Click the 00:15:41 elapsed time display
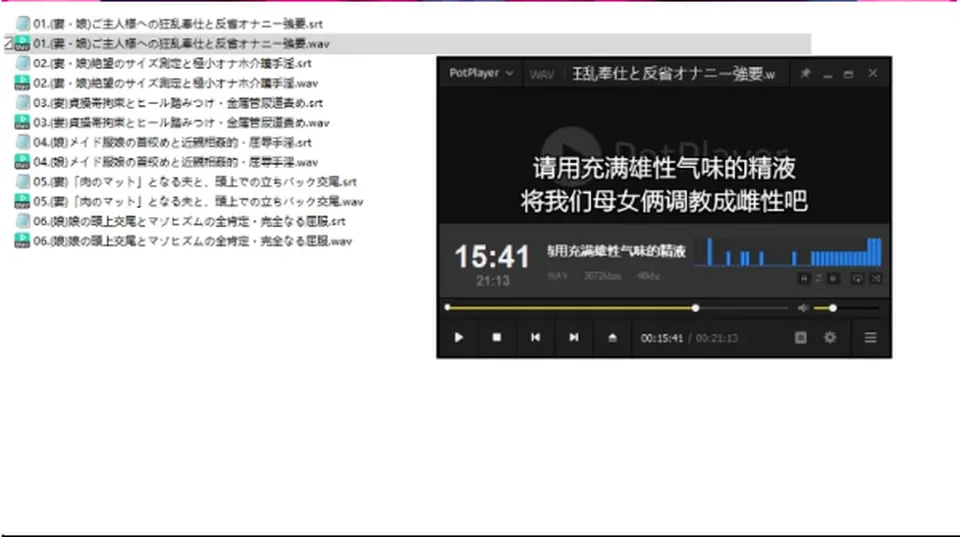This screenshot has height=537, width=960. coord(661,338)
